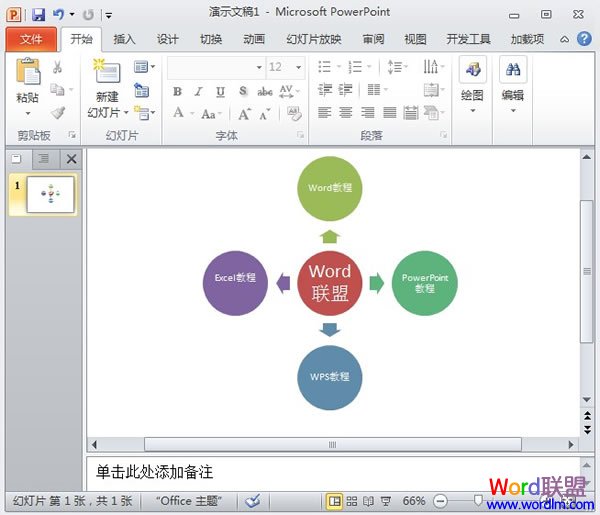This screenshot has width=600, height=515.
Task: Open the 文件 File tab
Action: pyautogui.click(x=31, y=39)
